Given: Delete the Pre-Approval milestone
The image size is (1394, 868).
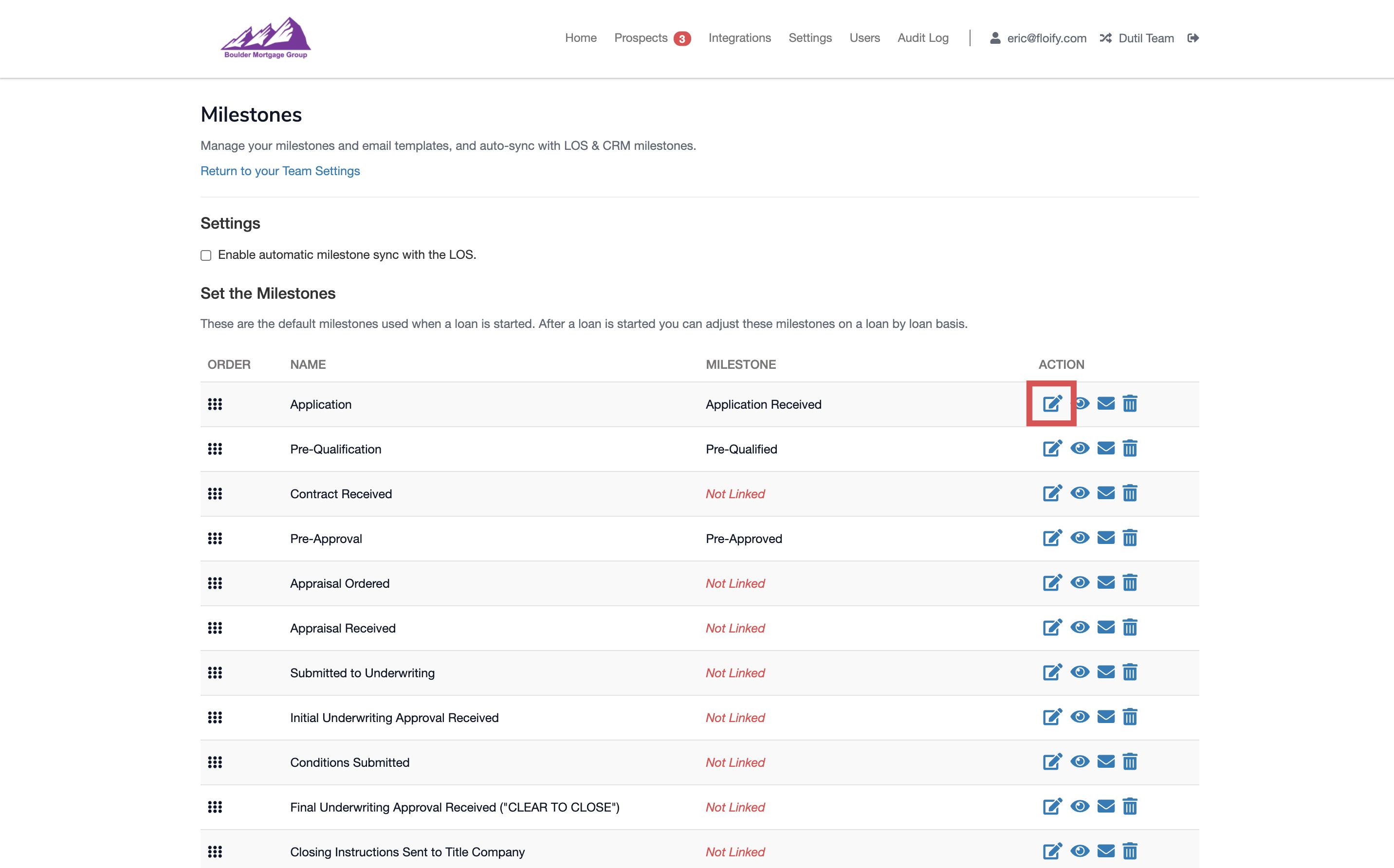Looking at the screenshot, I should click(x=1130, y=538).
